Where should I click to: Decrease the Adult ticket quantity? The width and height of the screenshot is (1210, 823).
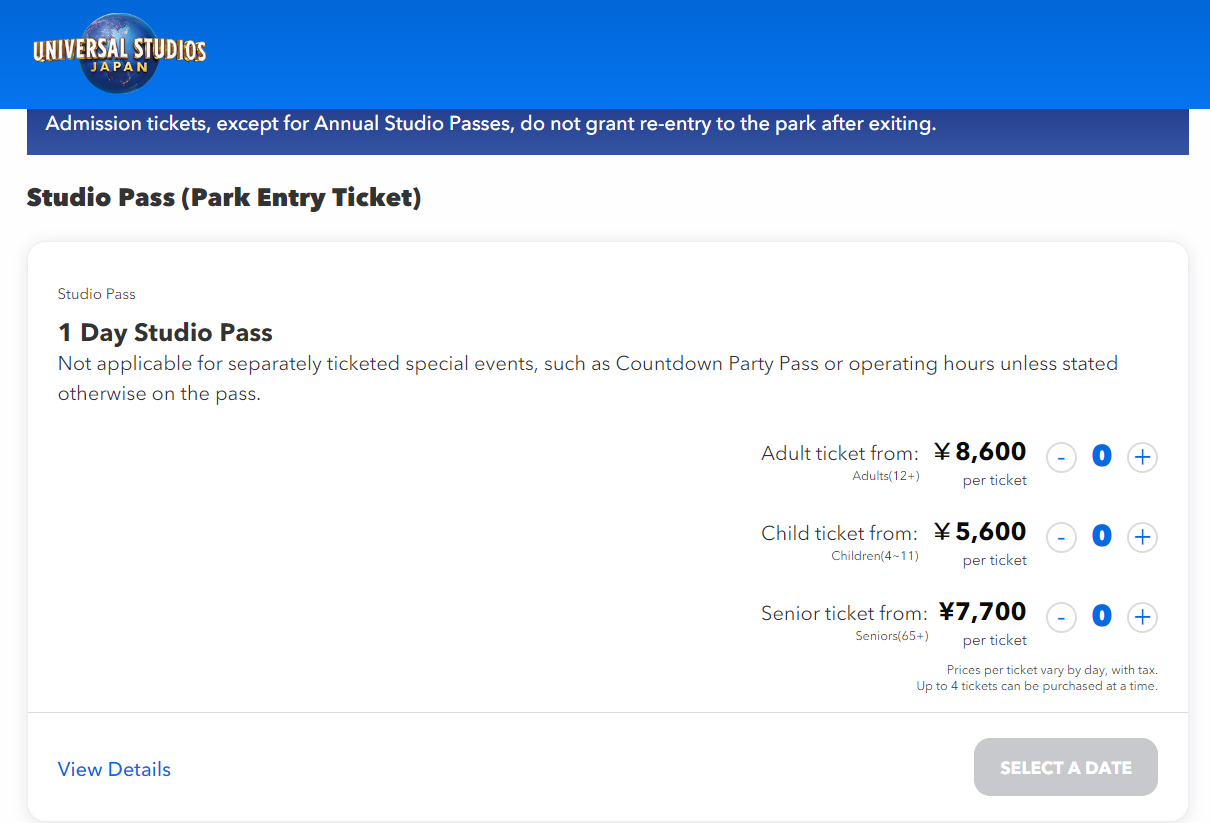pyautogui.click(x=1061, y=458)
